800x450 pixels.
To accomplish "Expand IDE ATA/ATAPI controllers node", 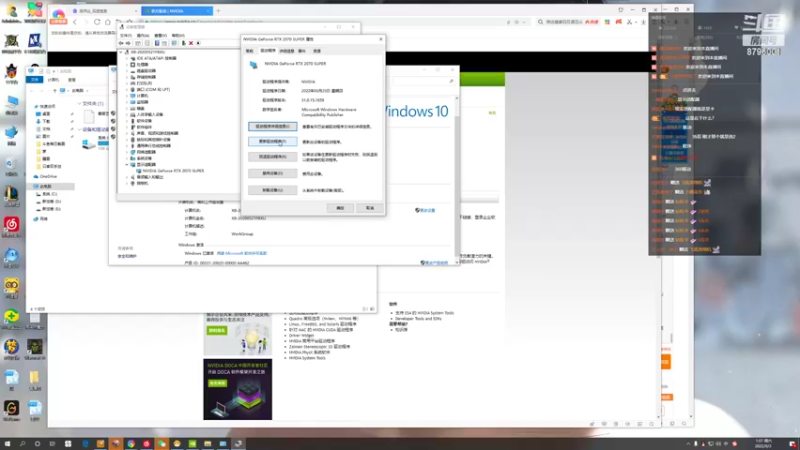I will [127, 58].
